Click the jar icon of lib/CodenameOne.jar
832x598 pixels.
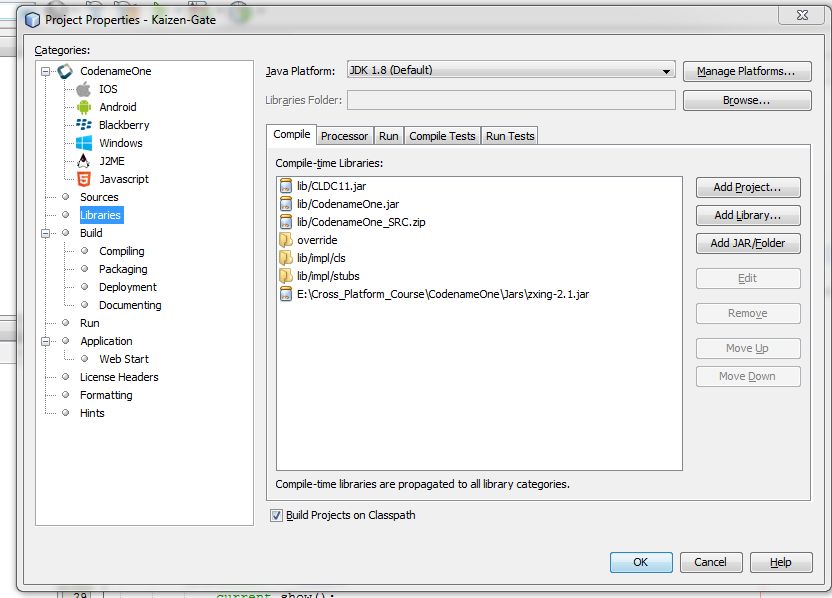click(285, 204)
